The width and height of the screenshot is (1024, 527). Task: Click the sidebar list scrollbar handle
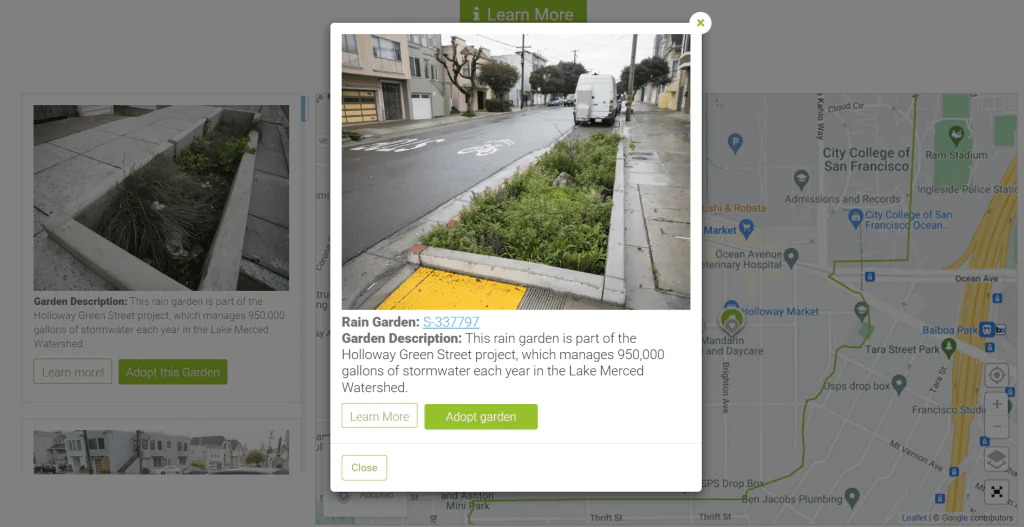pyautogui.click(x=304, y=108)
